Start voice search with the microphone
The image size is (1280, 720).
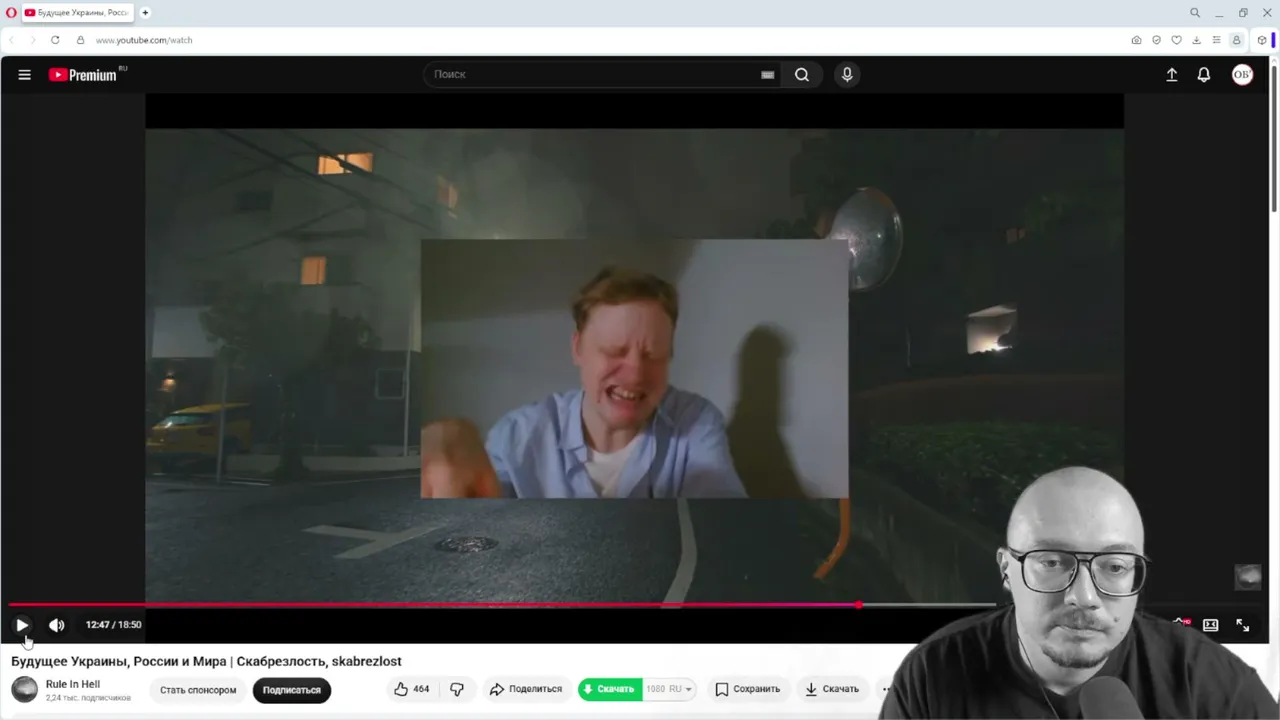[x=847, y=75]
